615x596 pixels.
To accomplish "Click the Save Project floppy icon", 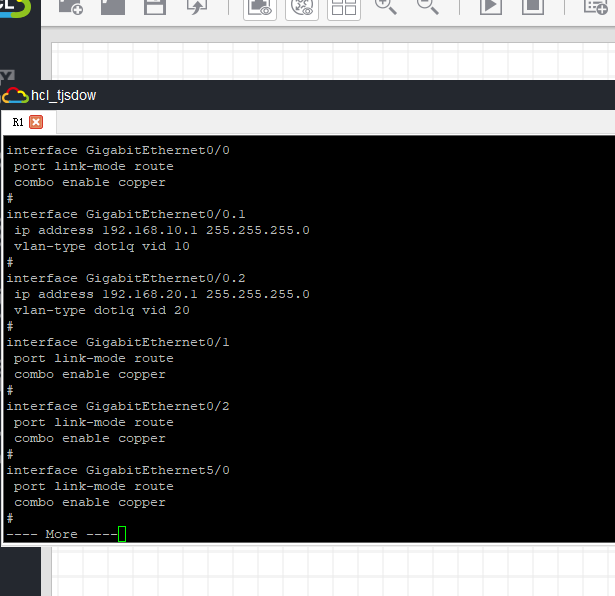I will click(155, 6).
